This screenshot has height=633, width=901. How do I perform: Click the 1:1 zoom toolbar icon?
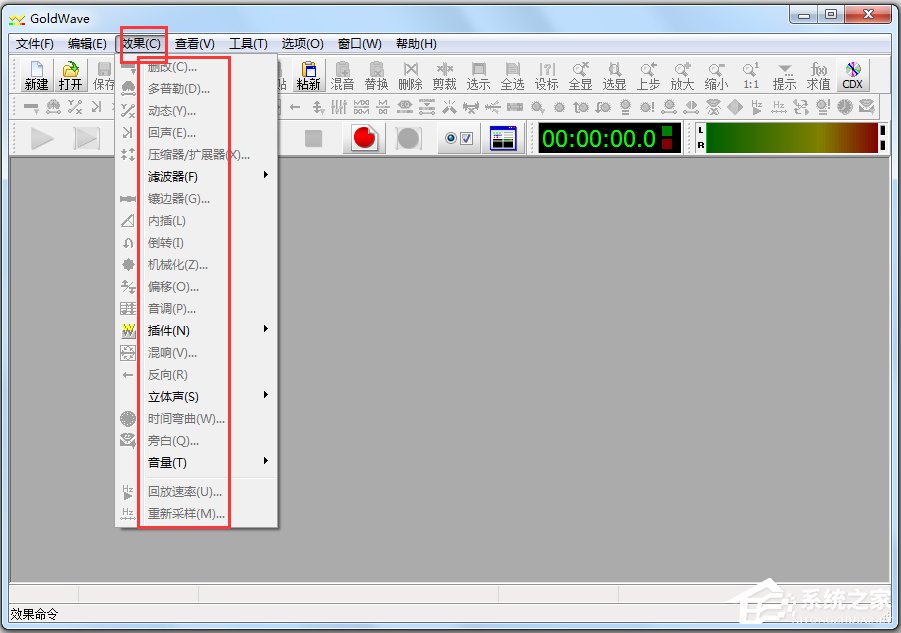(x=750, y=75)
